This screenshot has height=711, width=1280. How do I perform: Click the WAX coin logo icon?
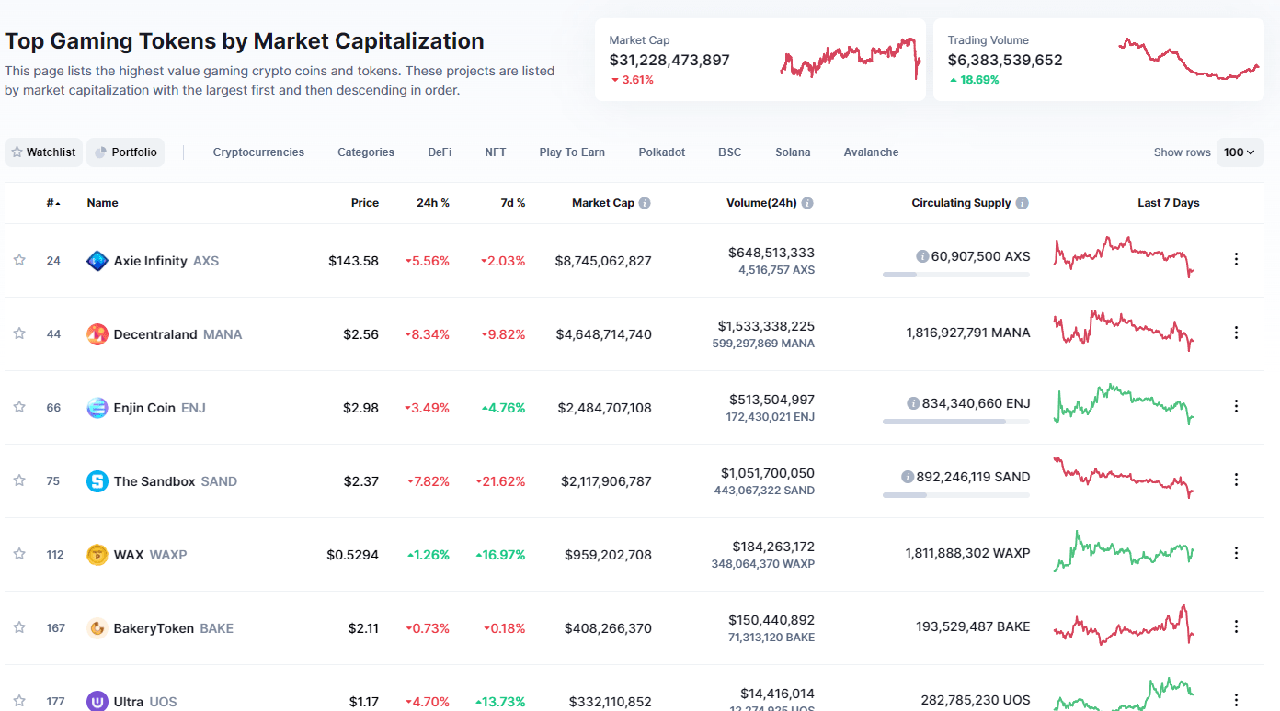pos(97,553)
